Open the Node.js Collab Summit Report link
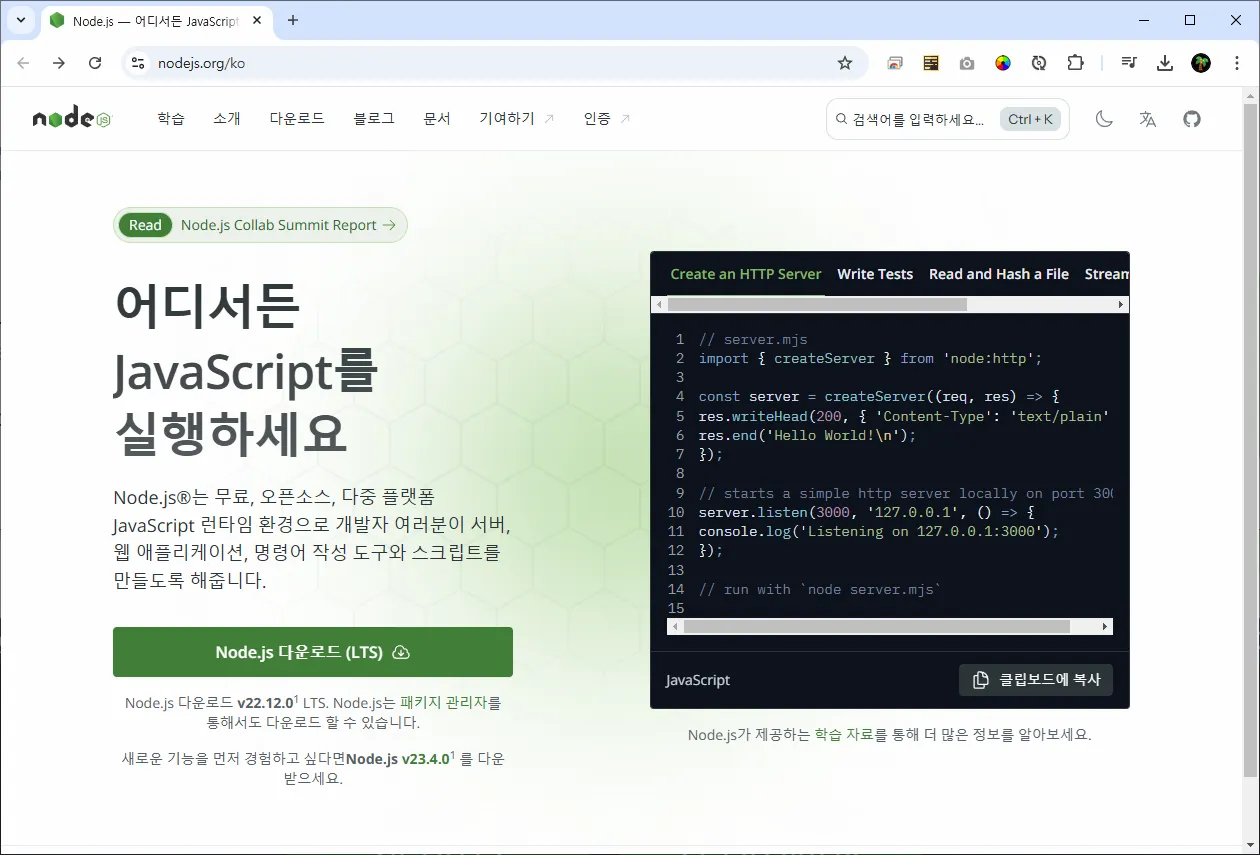Screen dimensions: 1260x855 click(288, 225)
